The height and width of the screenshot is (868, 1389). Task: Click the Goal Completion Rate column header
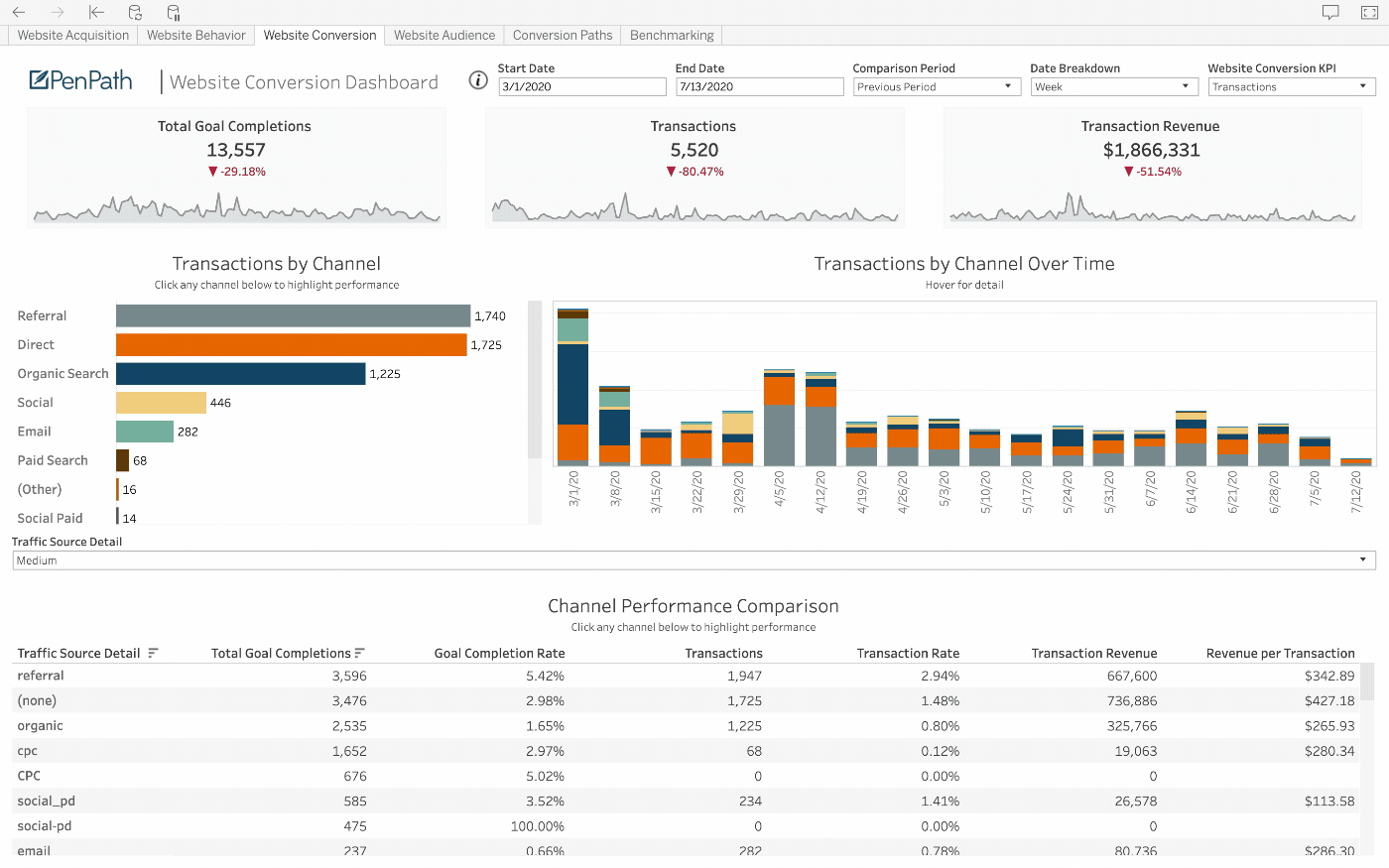[499, 653]
